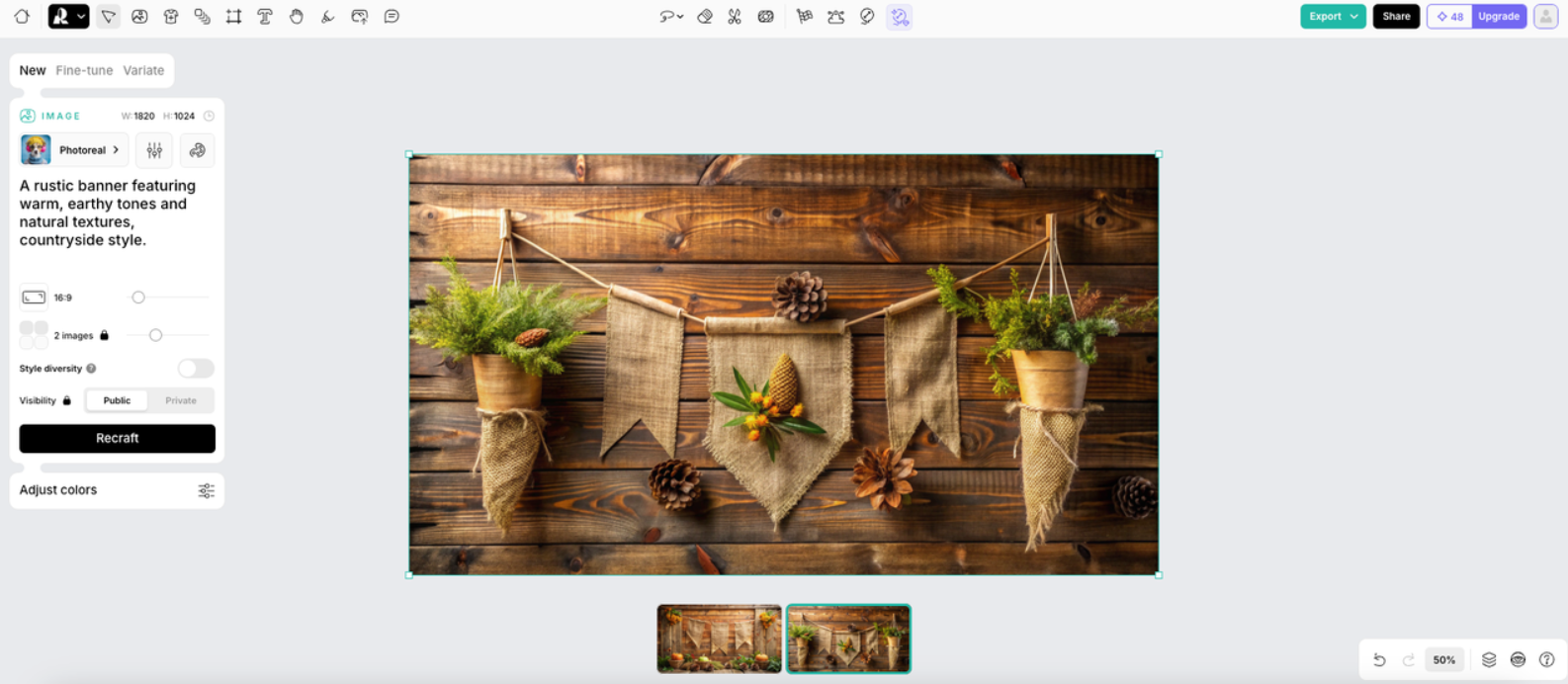The image size is (1568, 684).
Task: Toggle the Style diversity switch
Action: tap(196, 369)
